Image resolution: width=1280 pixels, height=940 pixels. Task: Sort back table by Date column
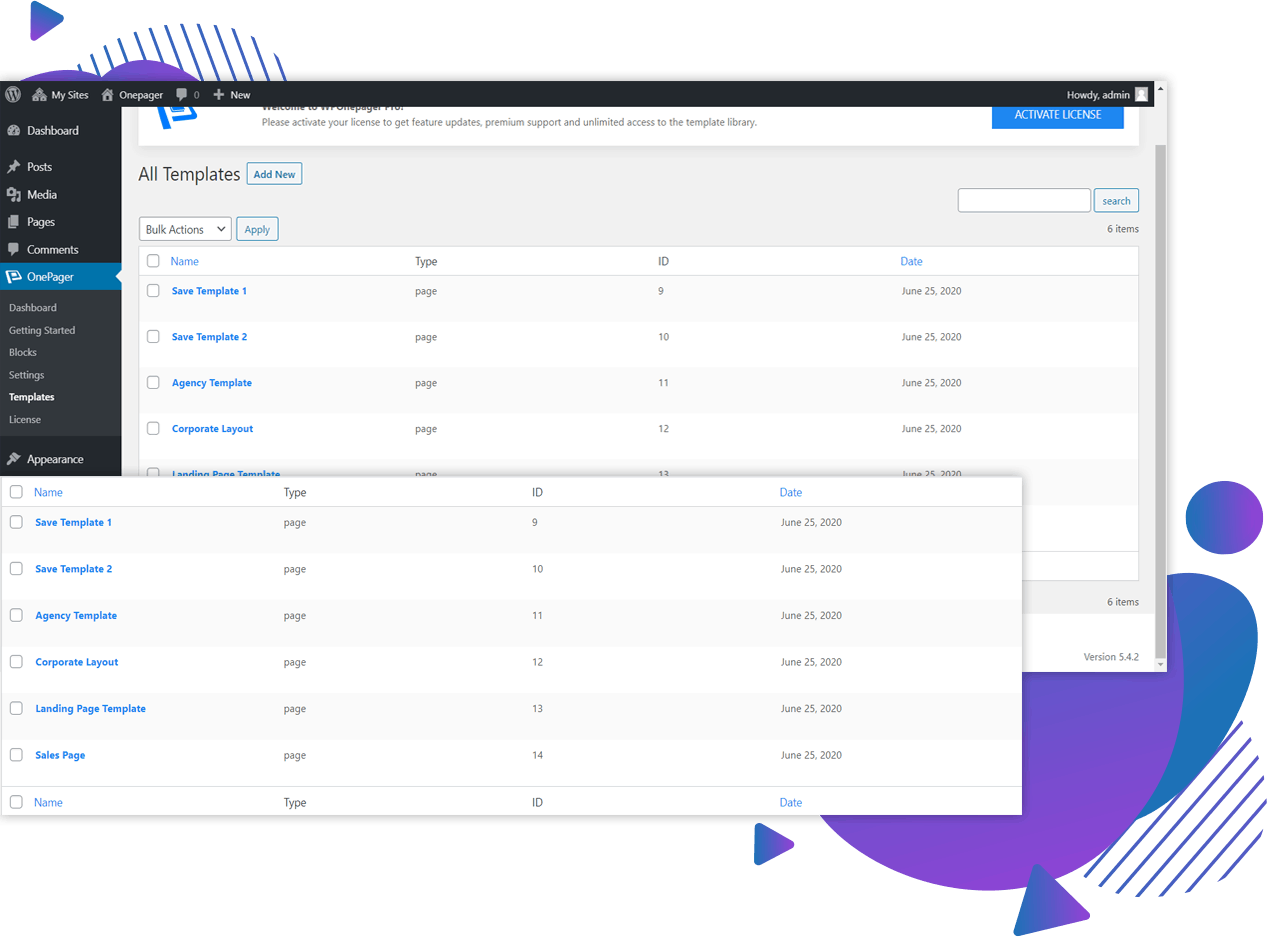[x=911, y=261]
